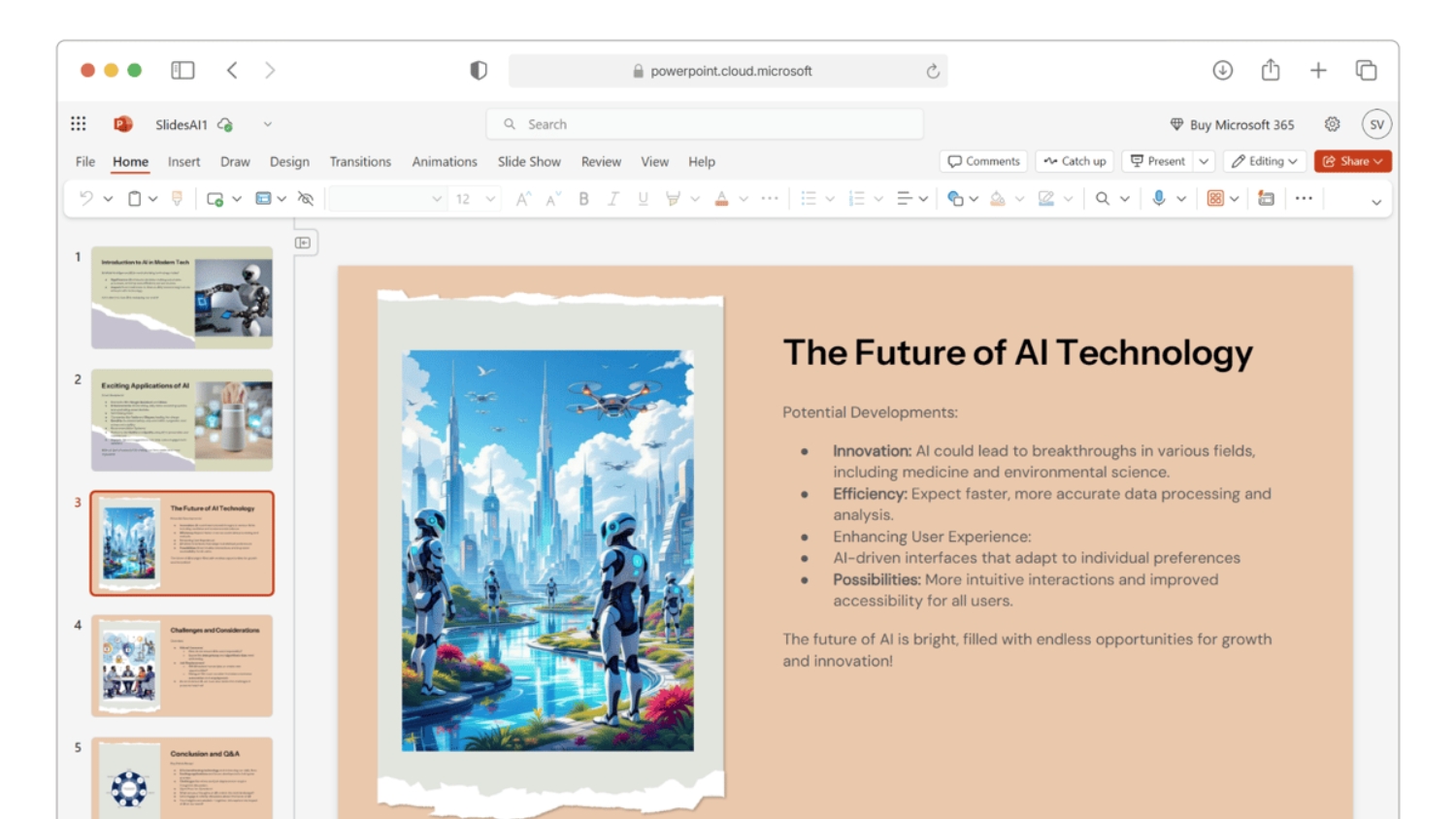Click Buy Microsoft 365 link
The height and width of the screenshot is (819, 1456).
pos(1232,124)
